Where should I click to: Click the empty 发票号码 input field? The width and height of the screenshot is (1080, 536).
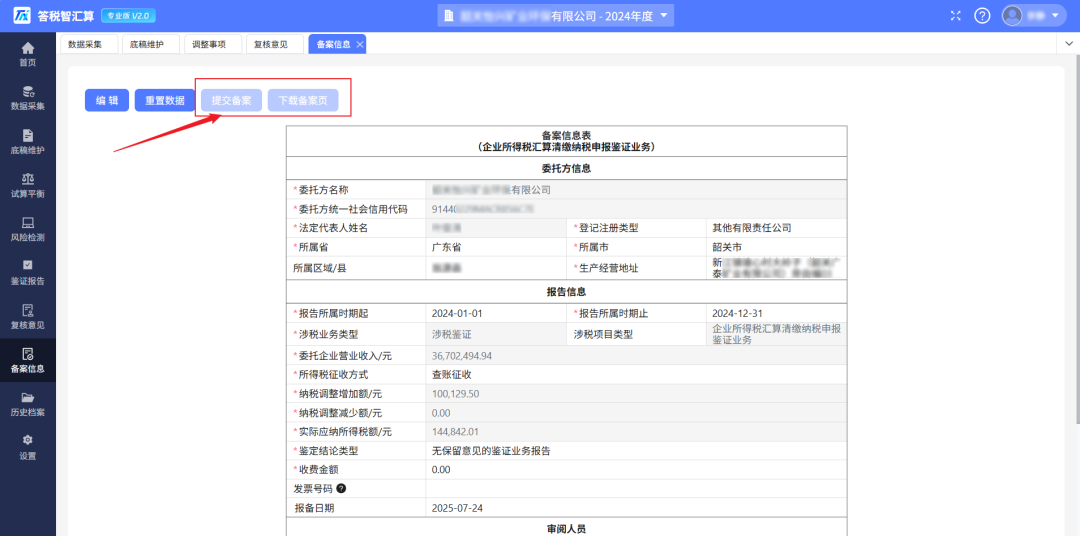pyautogui.click(x=636, y=488)
